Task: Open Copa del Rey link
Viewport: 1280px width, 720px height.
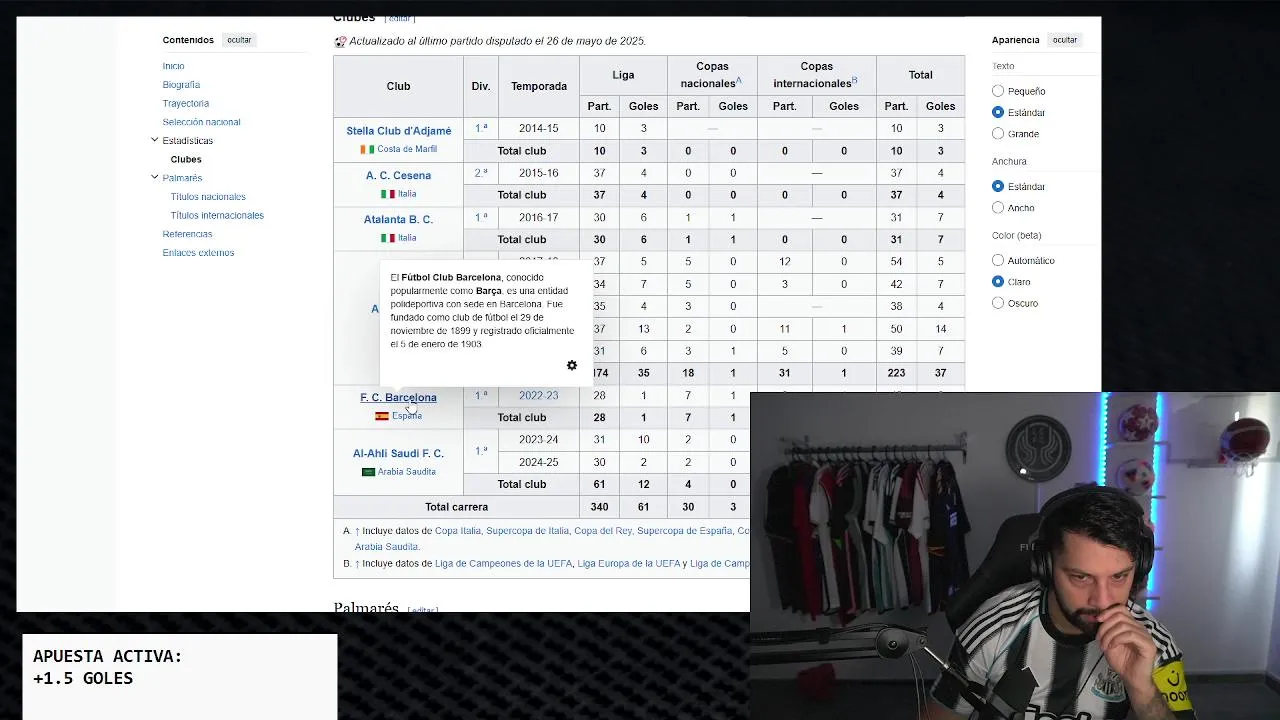Action: pyautogui.click(x=603, y=531)
